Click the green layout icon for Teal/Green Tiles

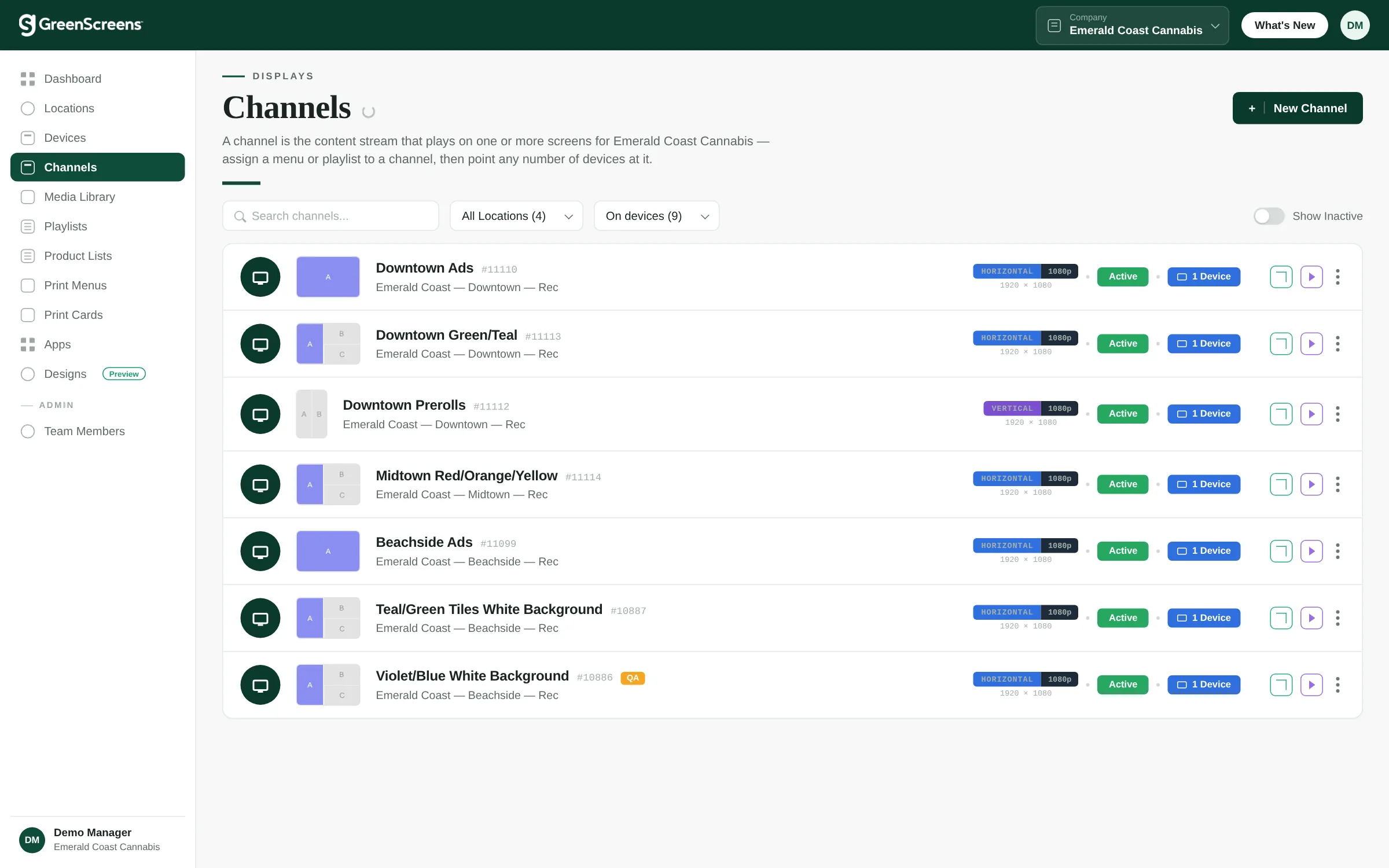tap(1281, 618)
